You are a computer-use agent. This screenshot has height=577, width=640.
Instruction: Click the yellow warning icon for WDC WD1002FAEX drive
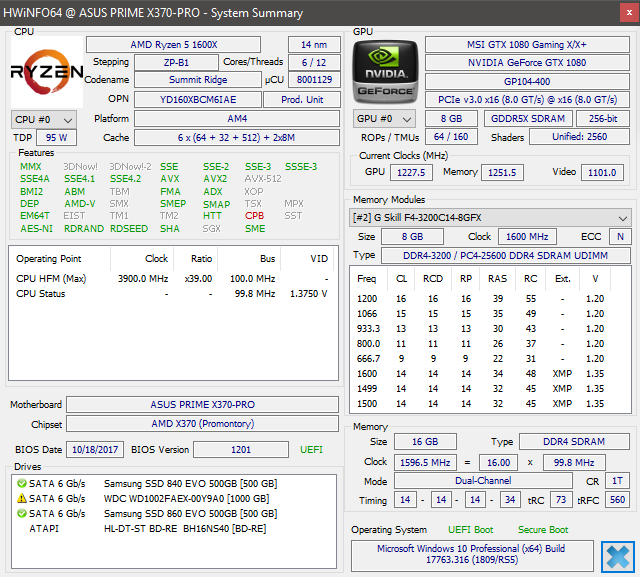tap(21, 499)
